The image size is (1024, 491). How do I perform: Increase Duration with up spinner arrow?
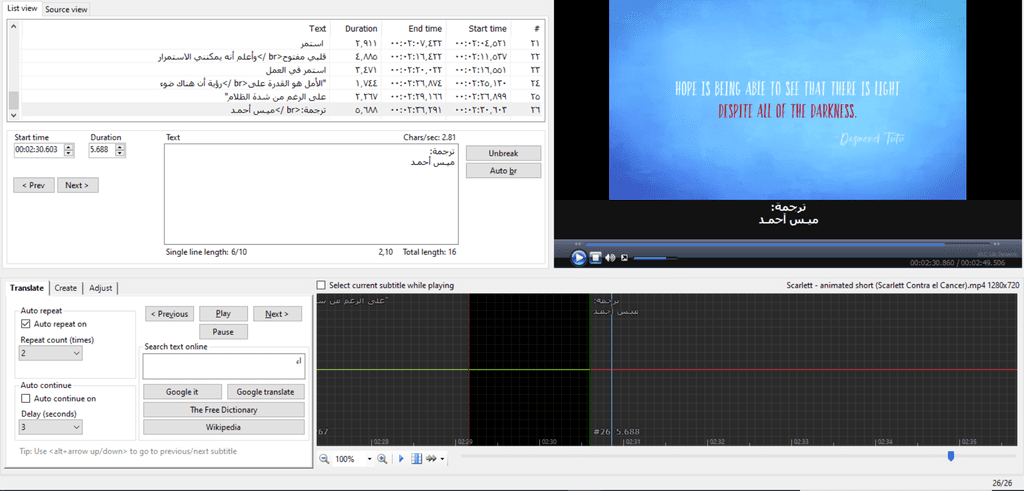point(120,146)
